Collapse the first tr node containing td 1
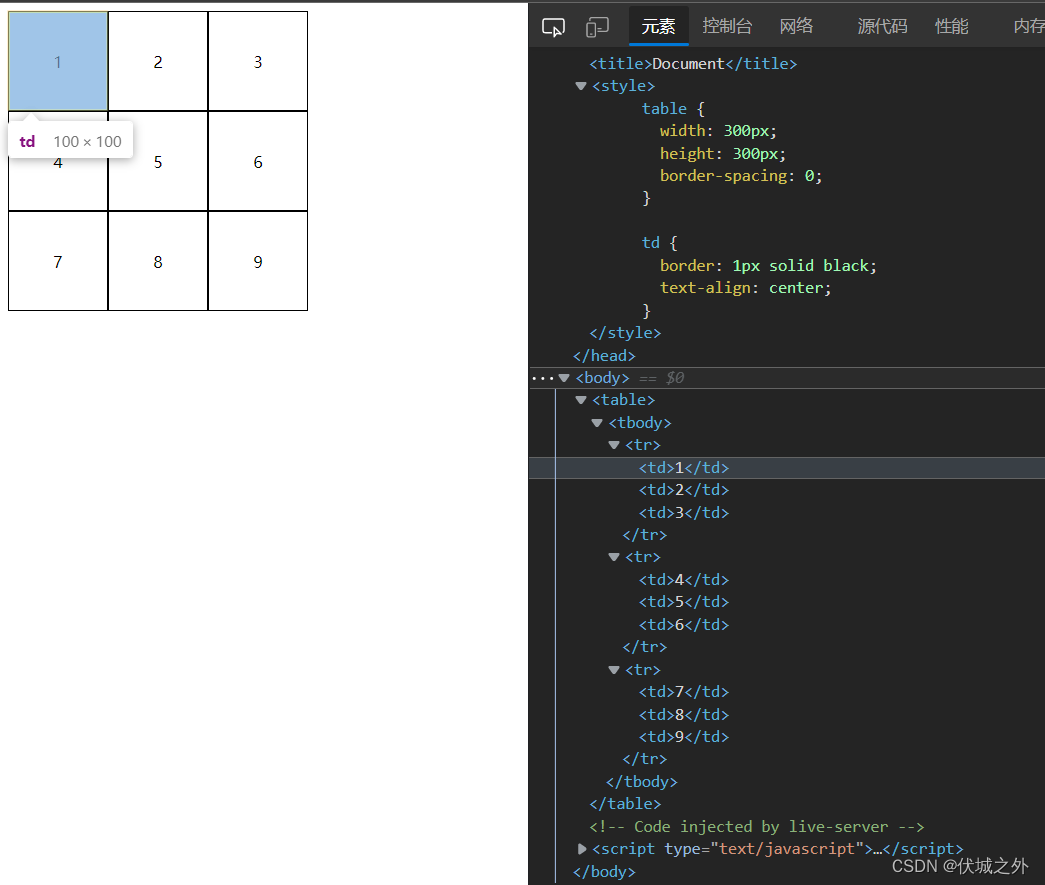The width and height of the screenshot is (1045, 885). click(x=614, y=444)
